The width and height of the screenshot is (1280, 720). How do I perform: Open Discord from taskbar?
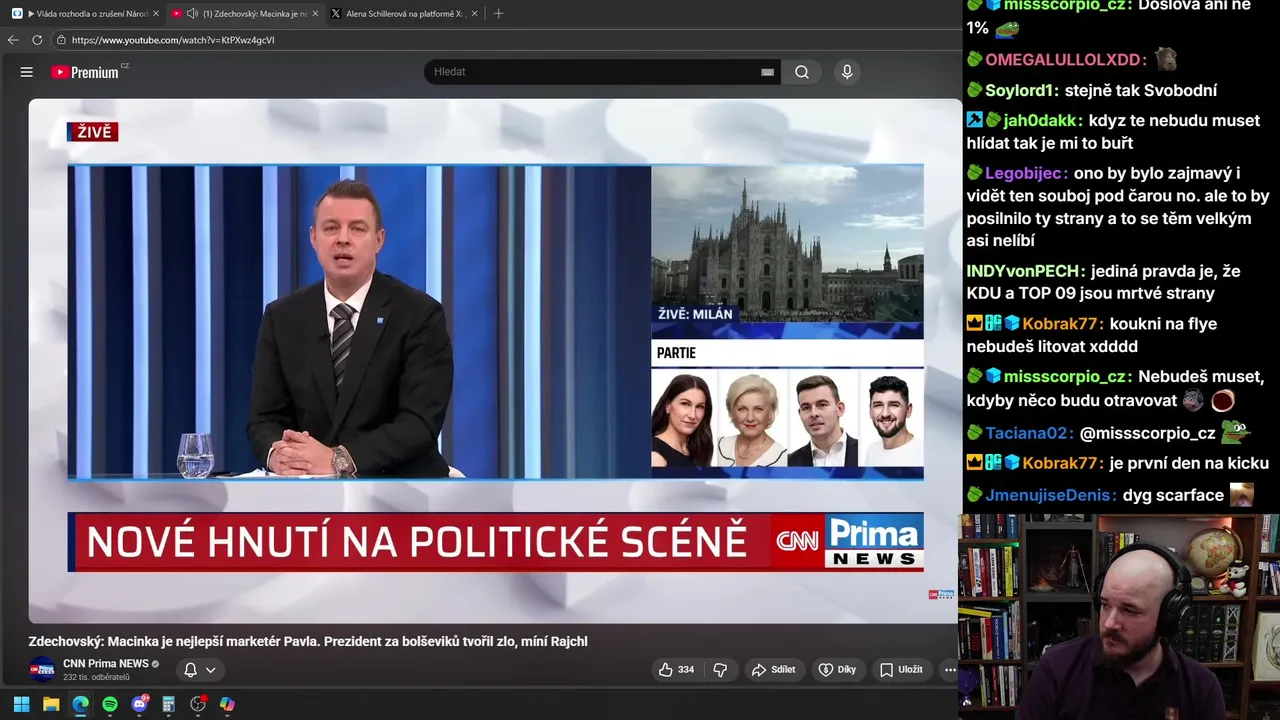(139, 704)
